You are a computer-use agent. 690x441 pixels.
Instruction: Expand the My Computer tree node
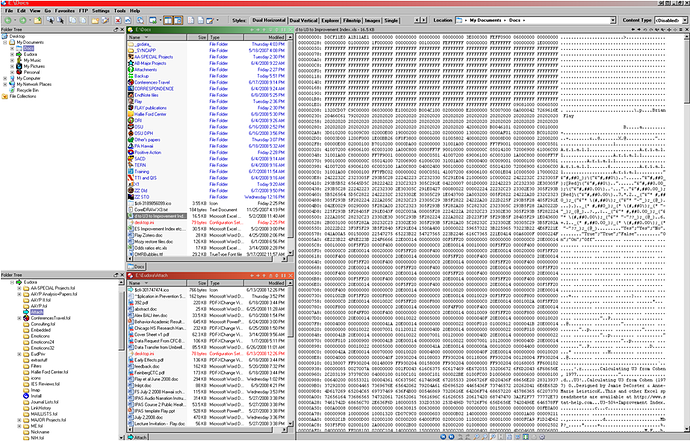[x=5, y=78]
